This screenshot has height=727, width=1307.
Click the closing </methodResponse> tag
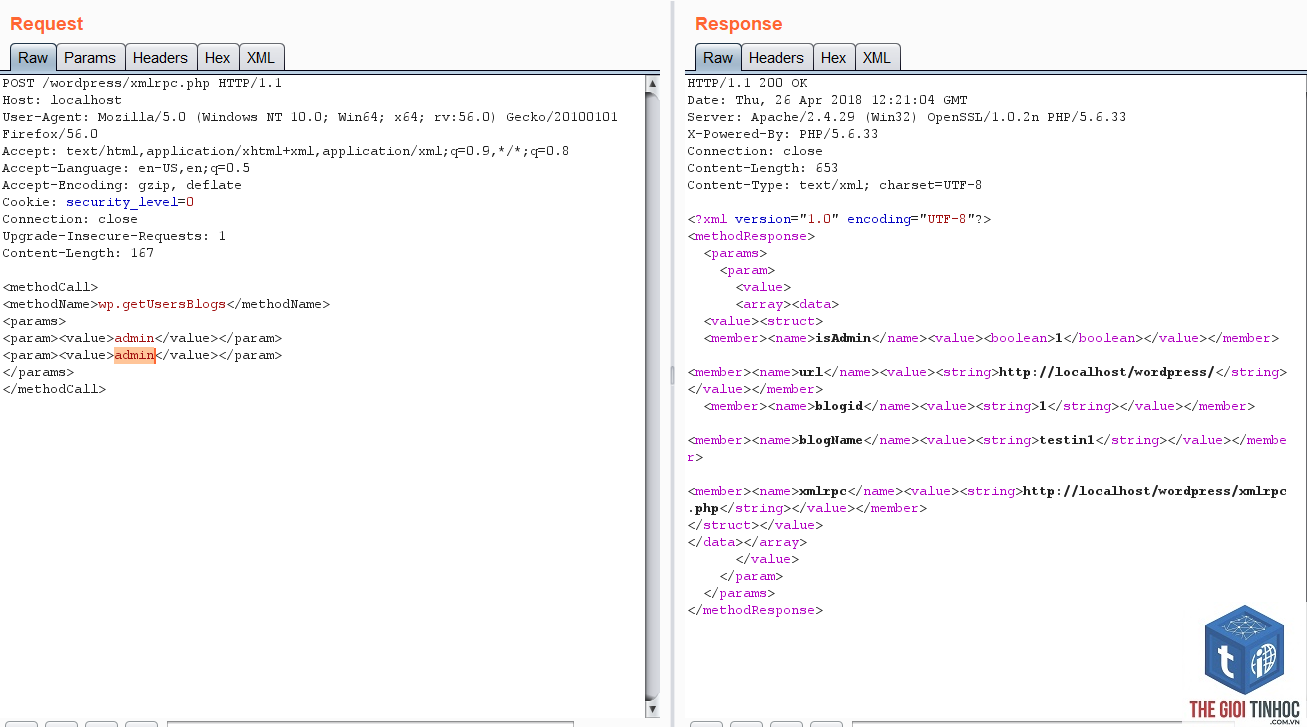(755, 610)
